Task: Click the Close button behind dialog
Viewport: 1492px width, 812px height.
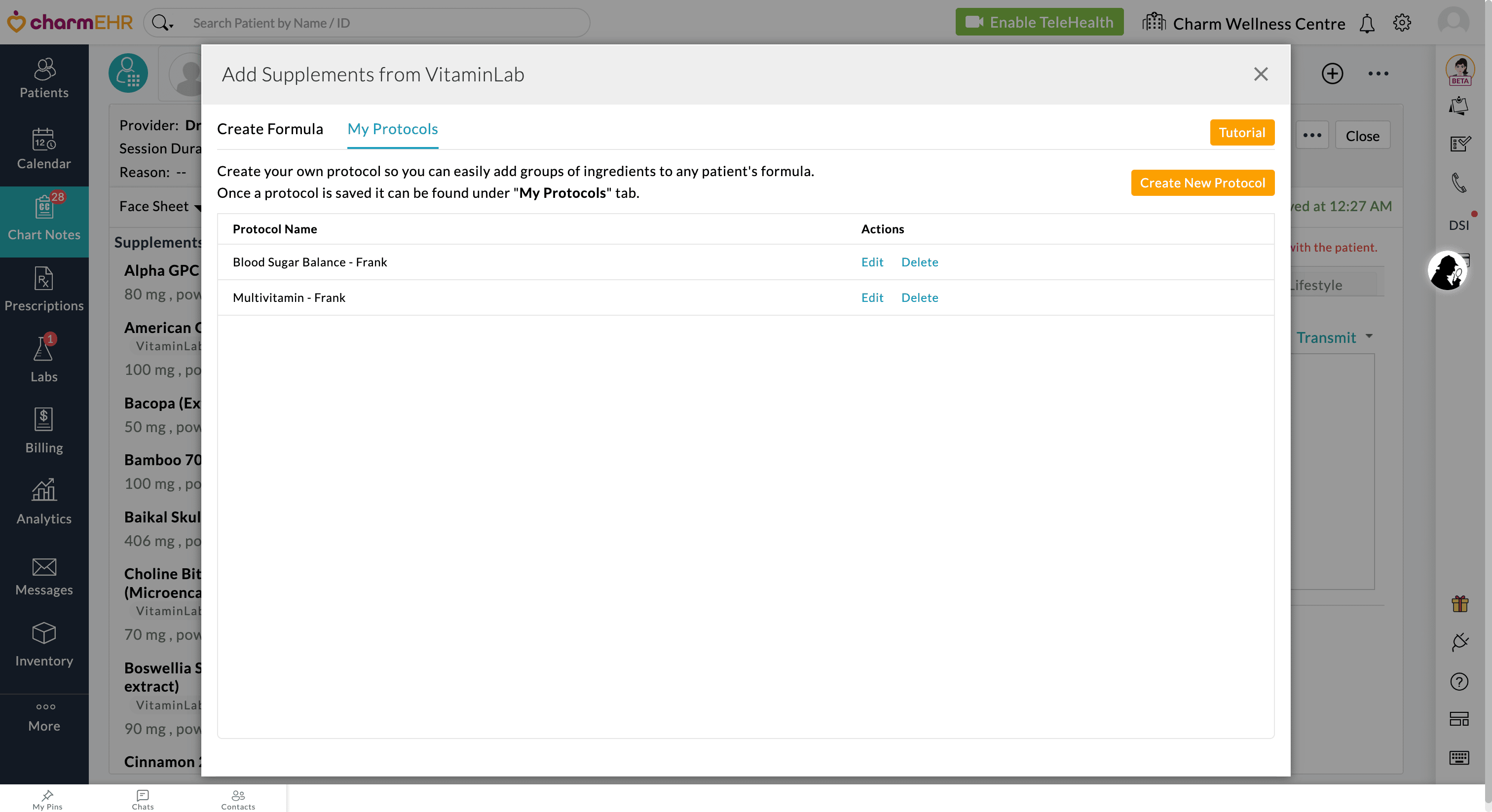Action: click(1362, 136)
